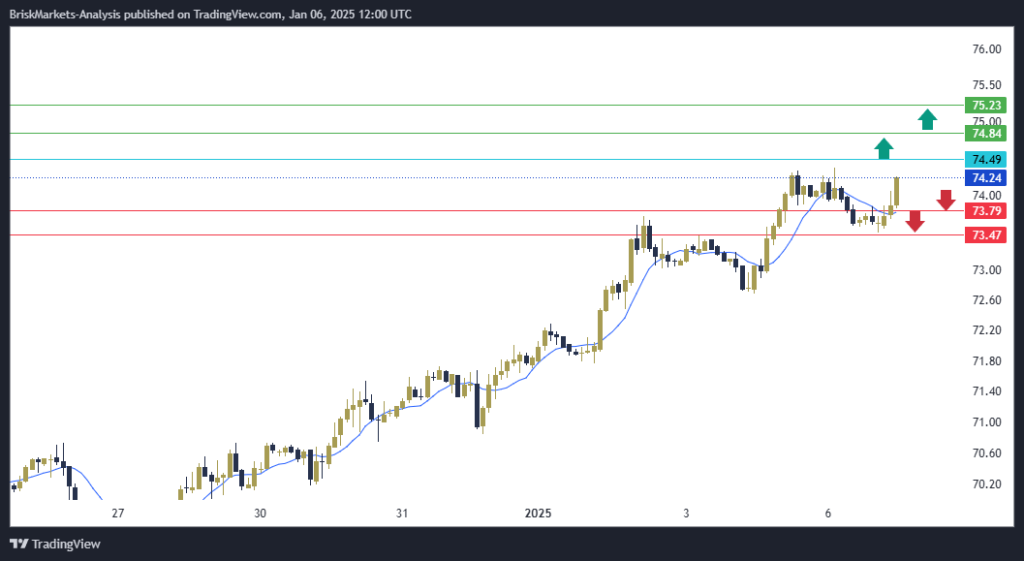Click the lower green up arrow above 74.49 line
Image resolution: width=1024 pixels, height=561 pixels.
[x=884, y=149]
